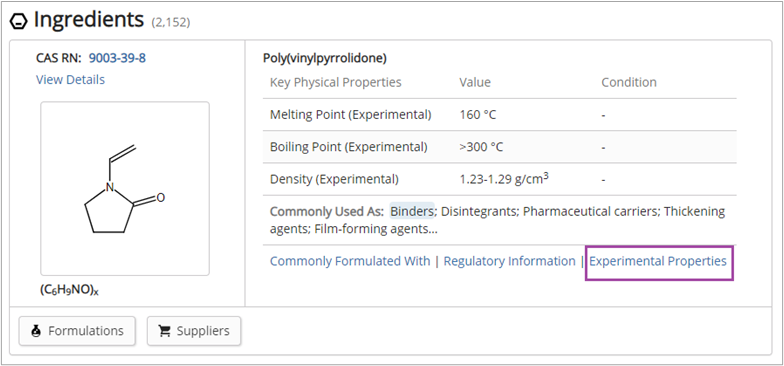Click the Poly(vinylpyrrolidone) ingredient name

(x=325, y=58)
